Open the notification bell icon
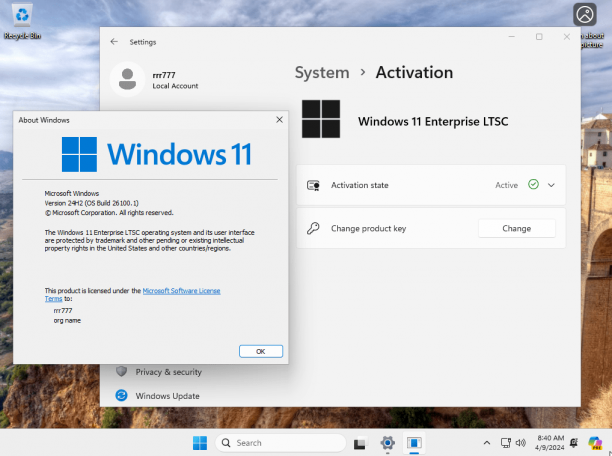Image resolution: width=612 pixels, height=456 pixels. point(574,443)
